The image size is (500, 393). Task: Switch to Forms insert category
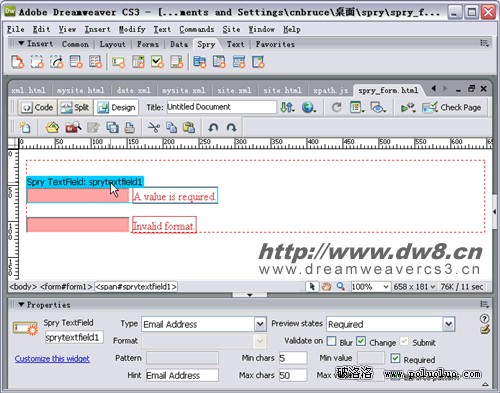coord(148,44)
